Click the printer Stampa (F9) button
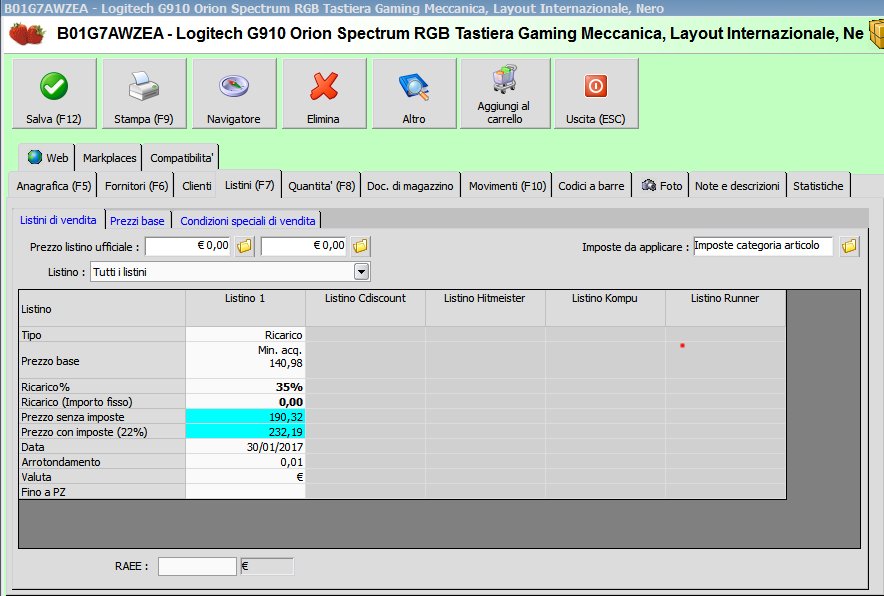The image size is (884, 596). point(144,94)
